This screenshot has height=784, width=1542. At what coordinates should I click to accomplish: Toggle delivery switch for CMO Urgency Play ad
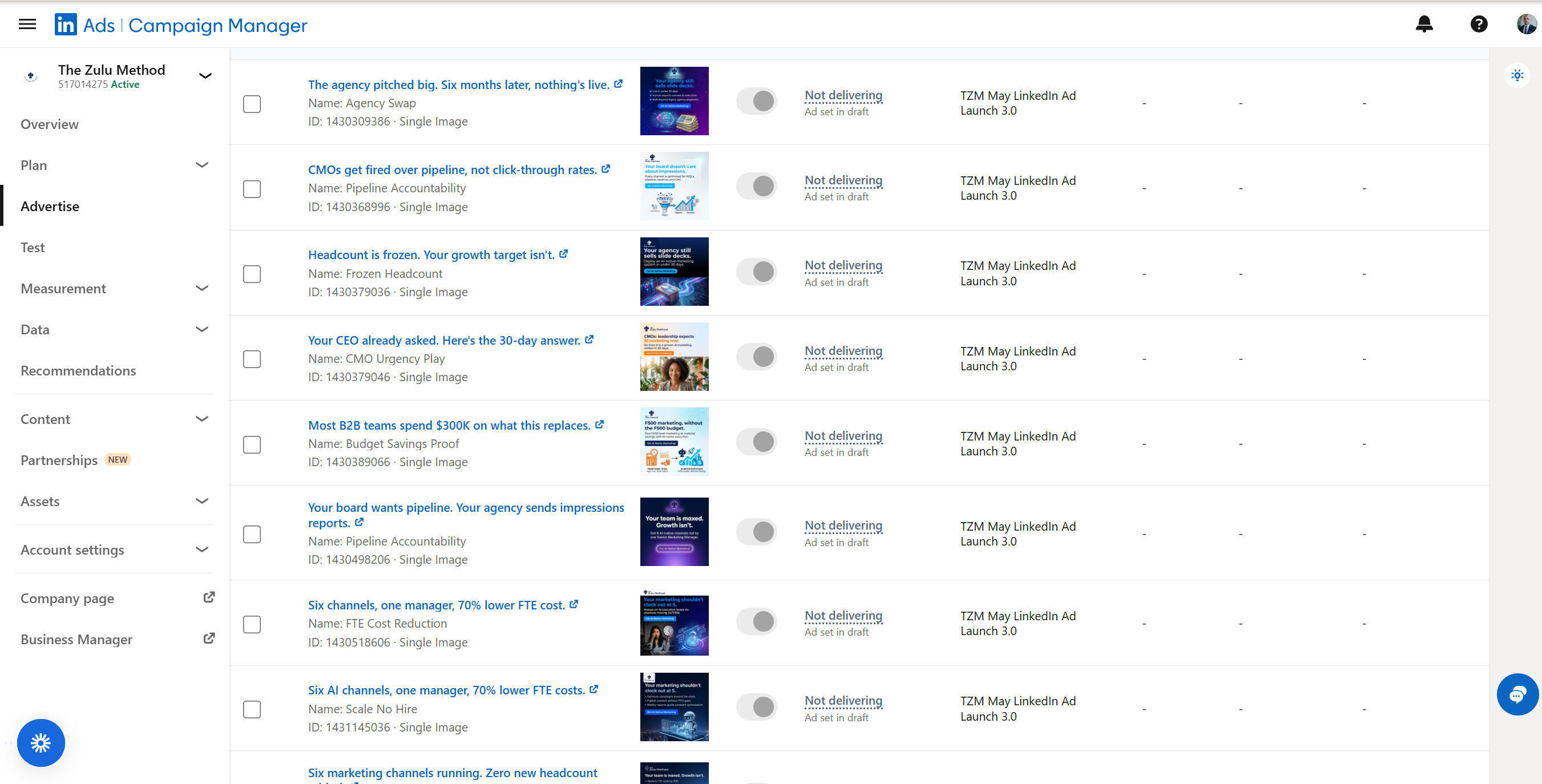757,356
